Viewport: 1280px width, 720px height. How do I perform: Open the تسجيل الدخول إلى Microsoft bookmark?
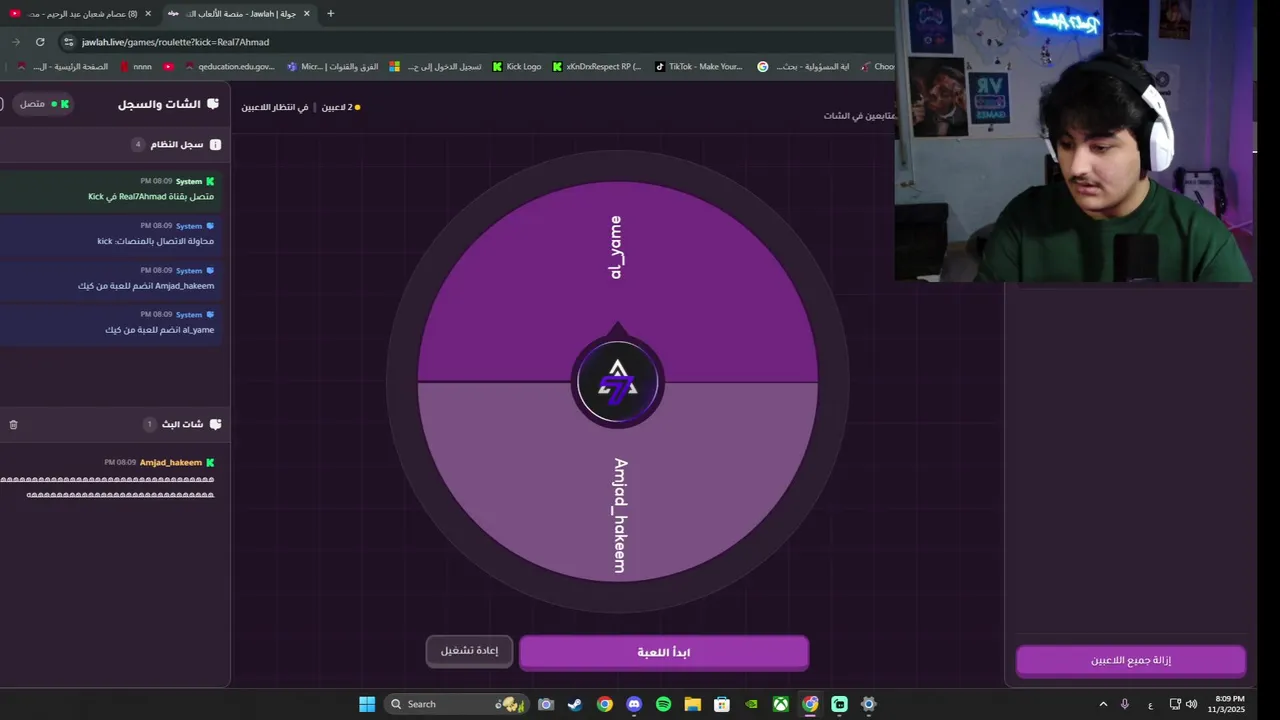coord(435,67)
